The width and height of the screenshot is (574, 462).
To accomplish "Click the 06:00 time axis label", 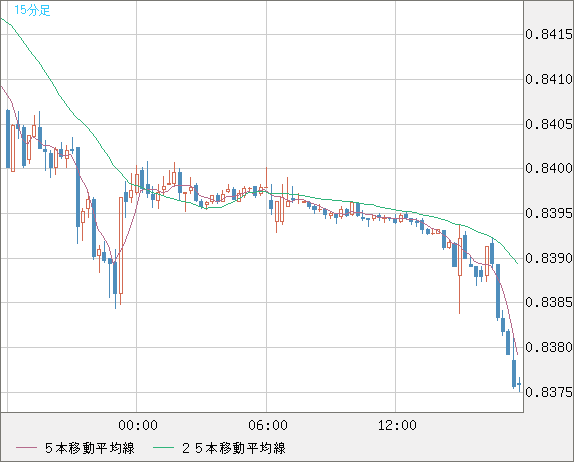I will [268, 425].
